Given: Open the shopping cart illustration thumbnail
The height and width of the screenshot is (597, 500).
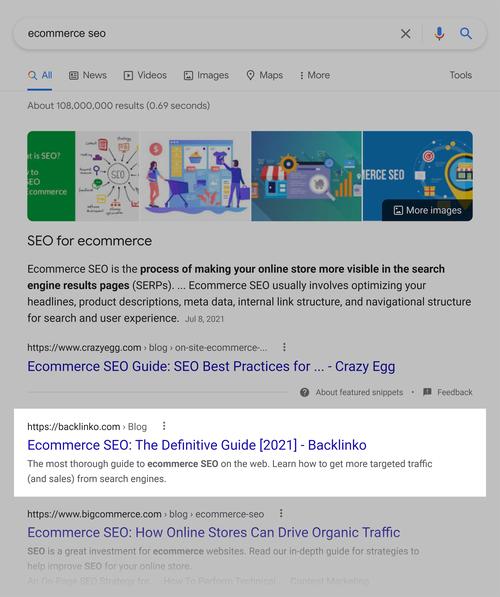Looking at the screenshot, I should [195, 176].
